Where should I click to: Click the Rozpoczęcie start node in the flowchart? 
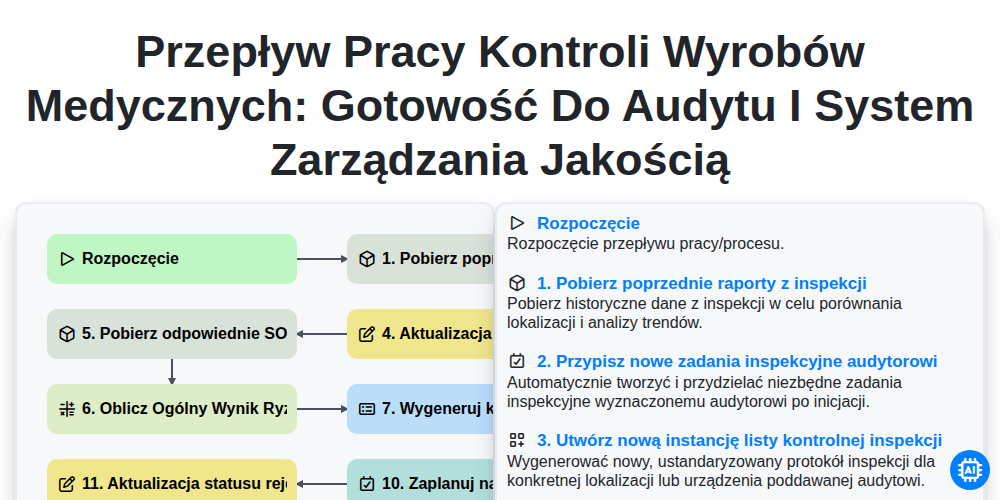coord(172,259)
